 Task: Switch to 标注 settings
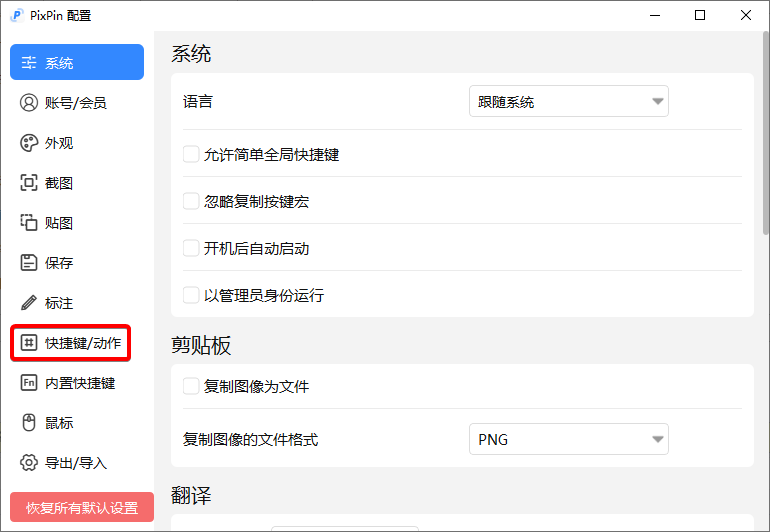coord(77,303)
